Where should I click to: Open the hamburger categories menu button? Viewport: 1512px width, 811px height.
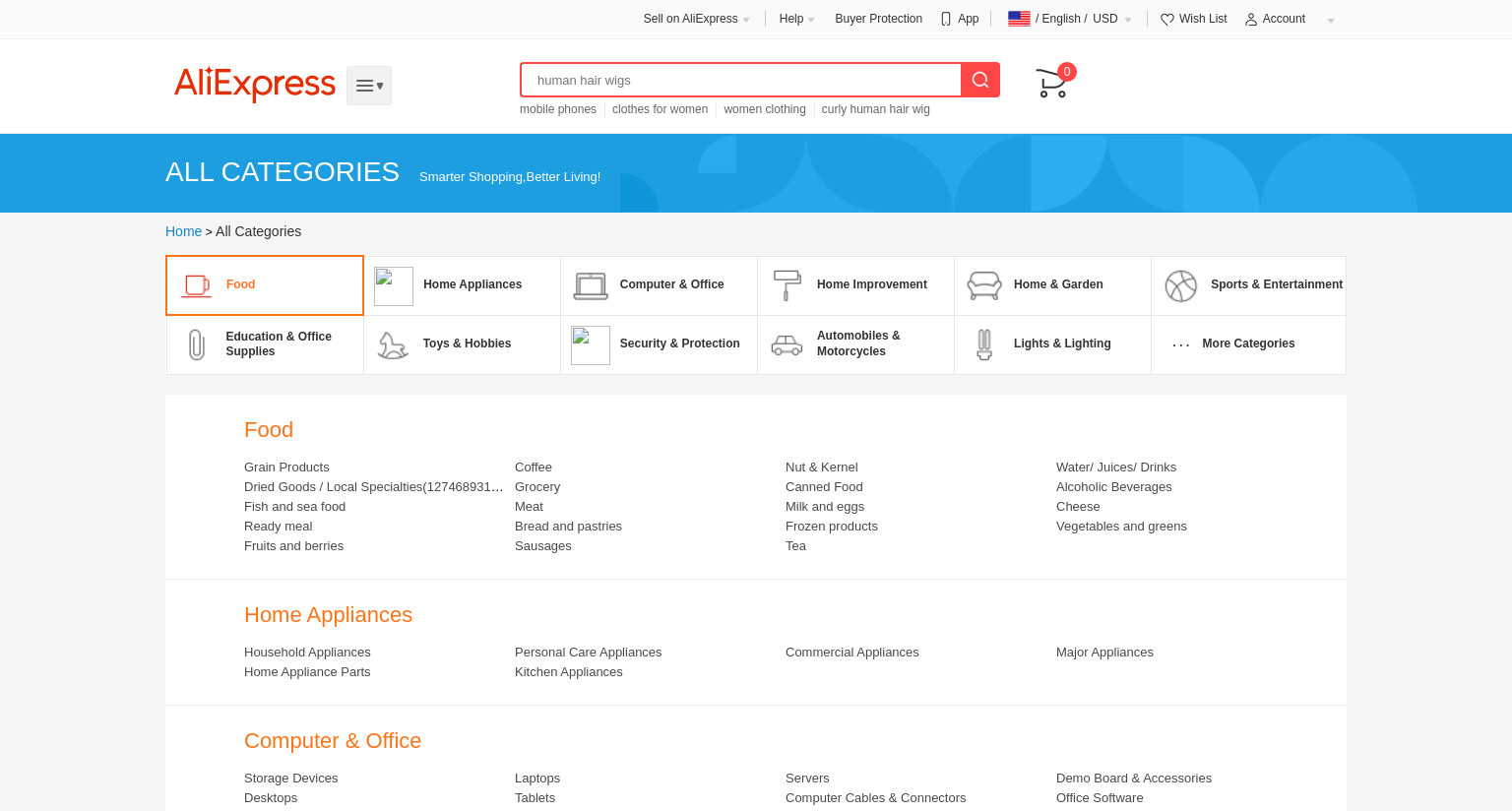[x=369, y=86]
